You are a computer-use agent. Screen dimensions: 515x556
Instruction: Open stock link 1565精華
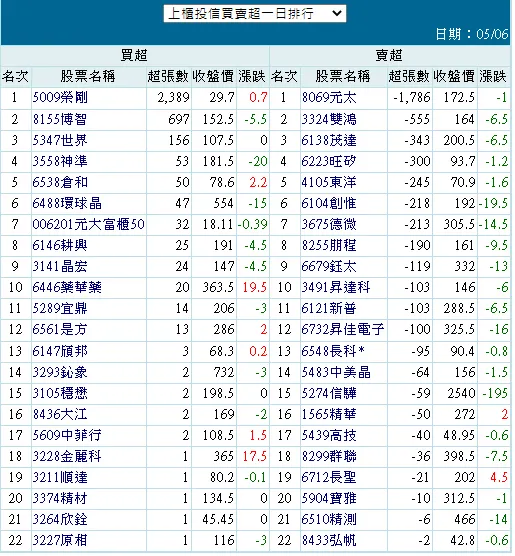click(329, 414)
